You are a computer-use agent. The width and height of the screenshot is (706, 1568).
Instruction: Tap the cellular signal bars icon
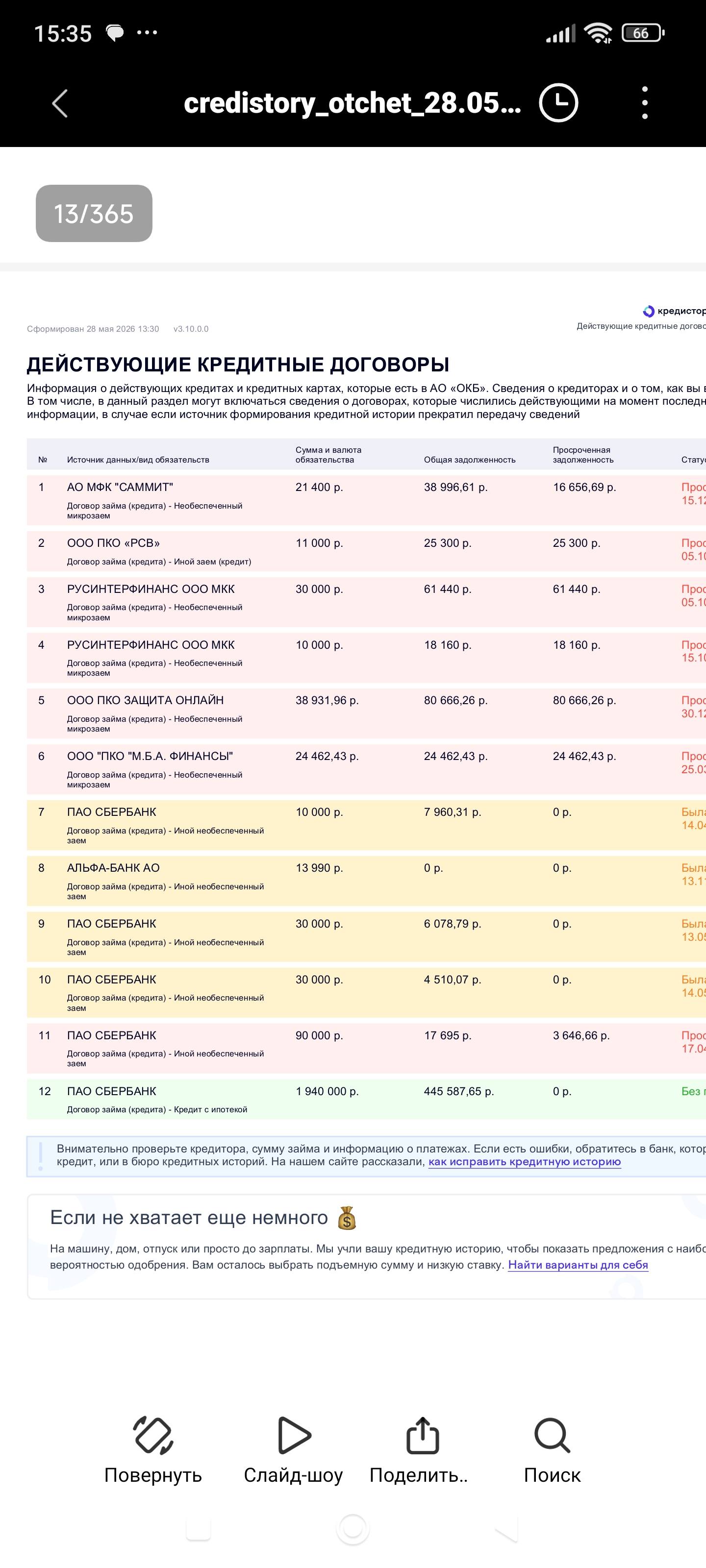click(x=560, y=33)
